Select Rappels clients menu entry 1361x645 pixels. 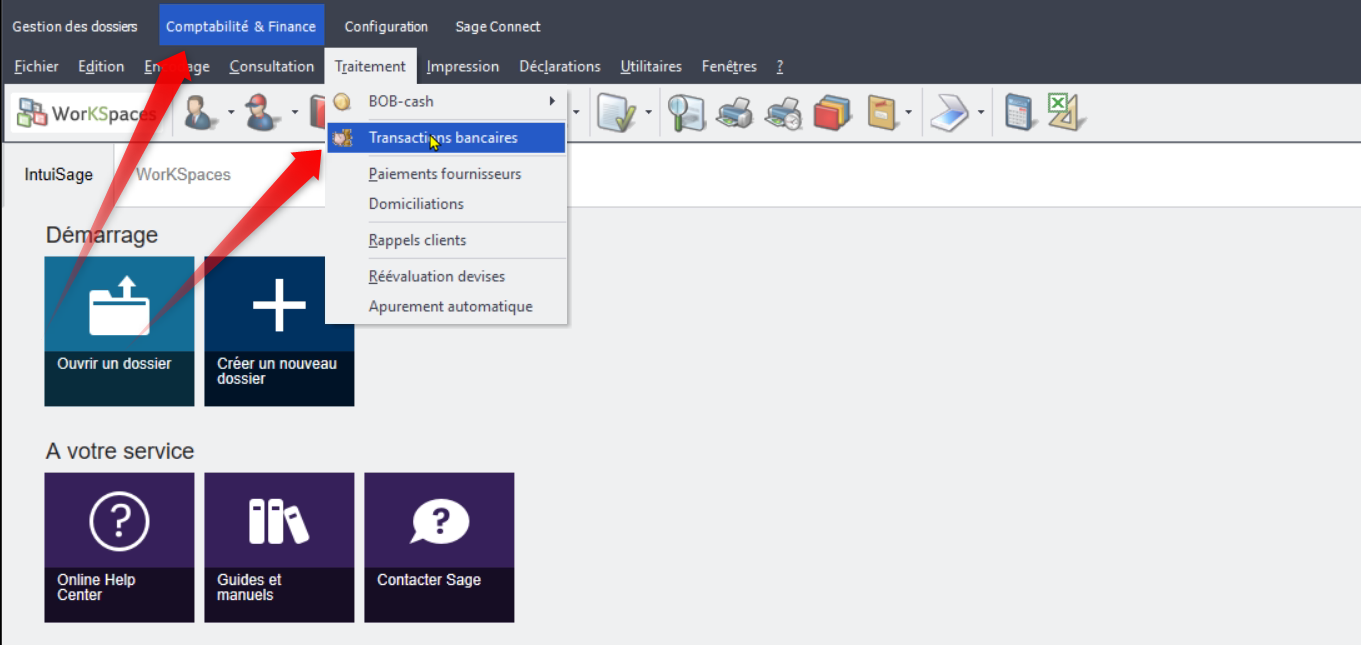446,240
